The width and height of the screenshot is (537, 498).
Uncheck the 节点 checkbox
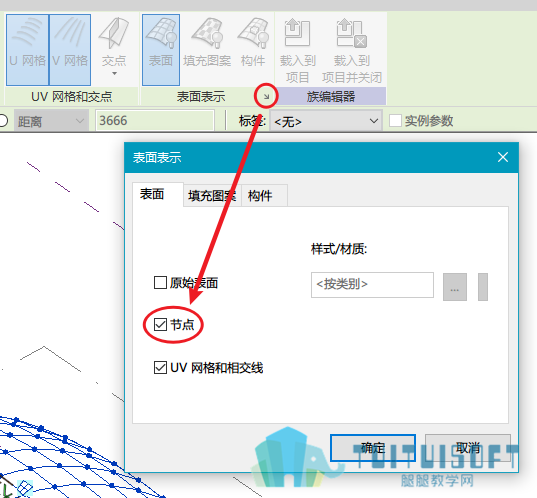[x=160, y=324]
